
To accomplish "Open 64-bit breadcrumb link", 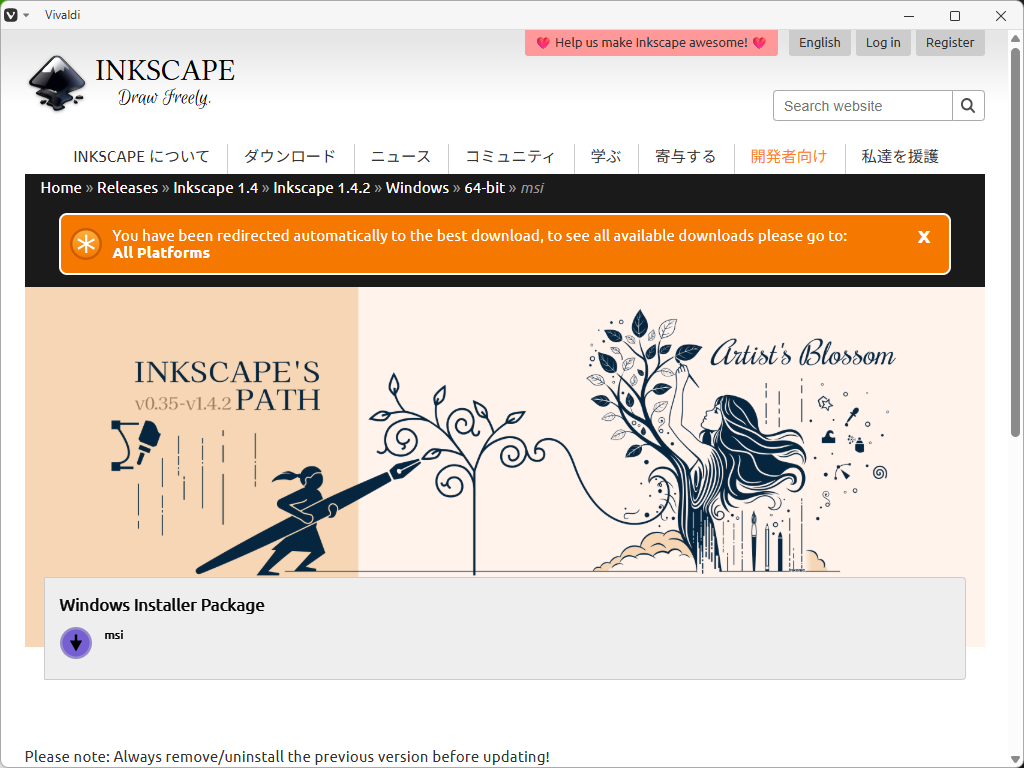I will 485,188.
